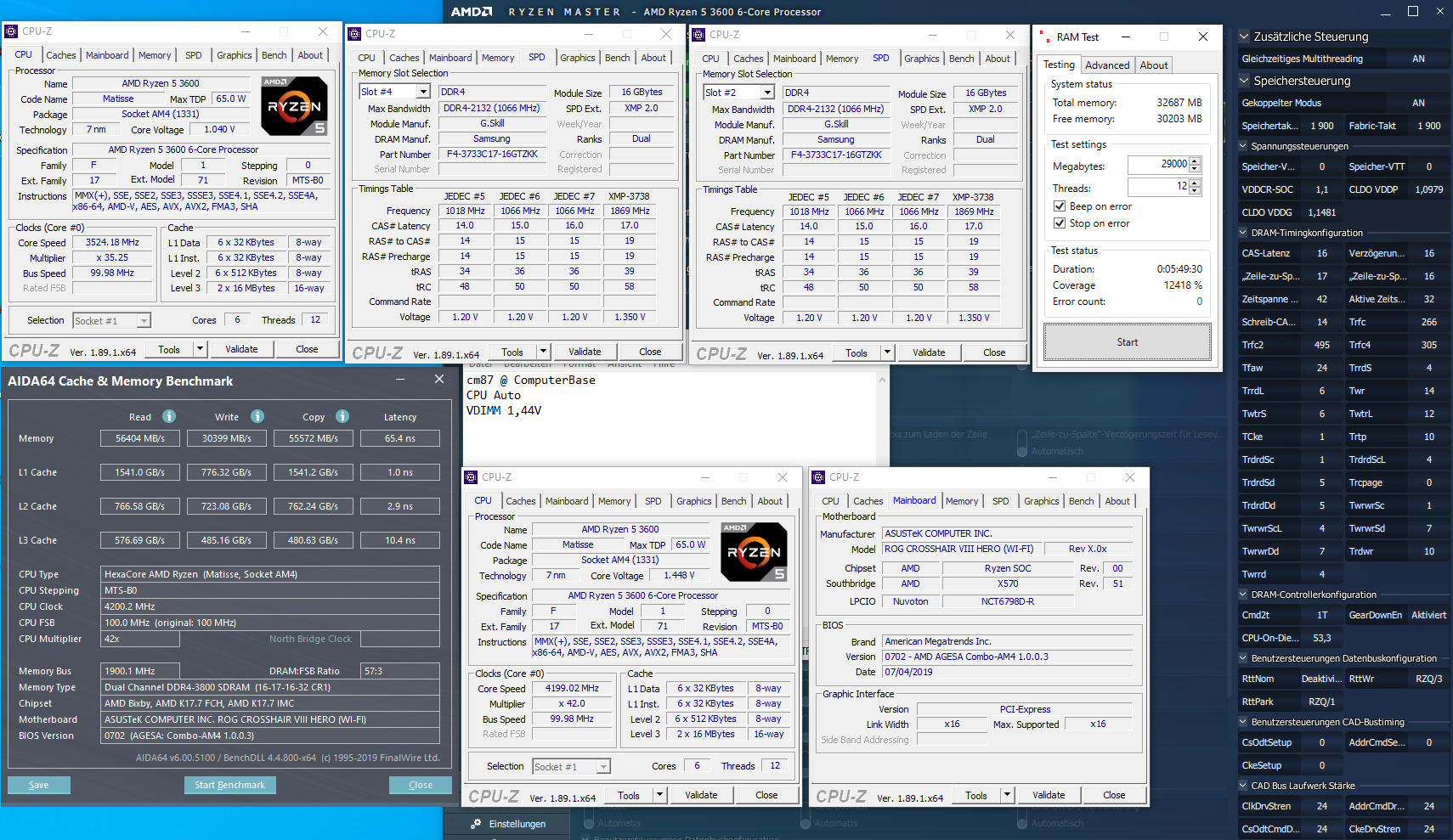Screen dimensions: 1453x840
Task: Click the Start button in RAM Test
Action: point(1128,342)
